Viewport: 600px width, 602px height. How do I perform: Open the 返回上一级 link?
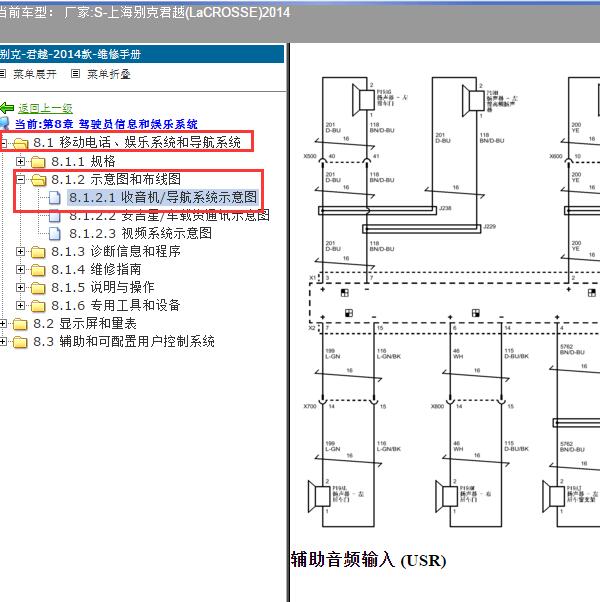click(x=45, y=108)
